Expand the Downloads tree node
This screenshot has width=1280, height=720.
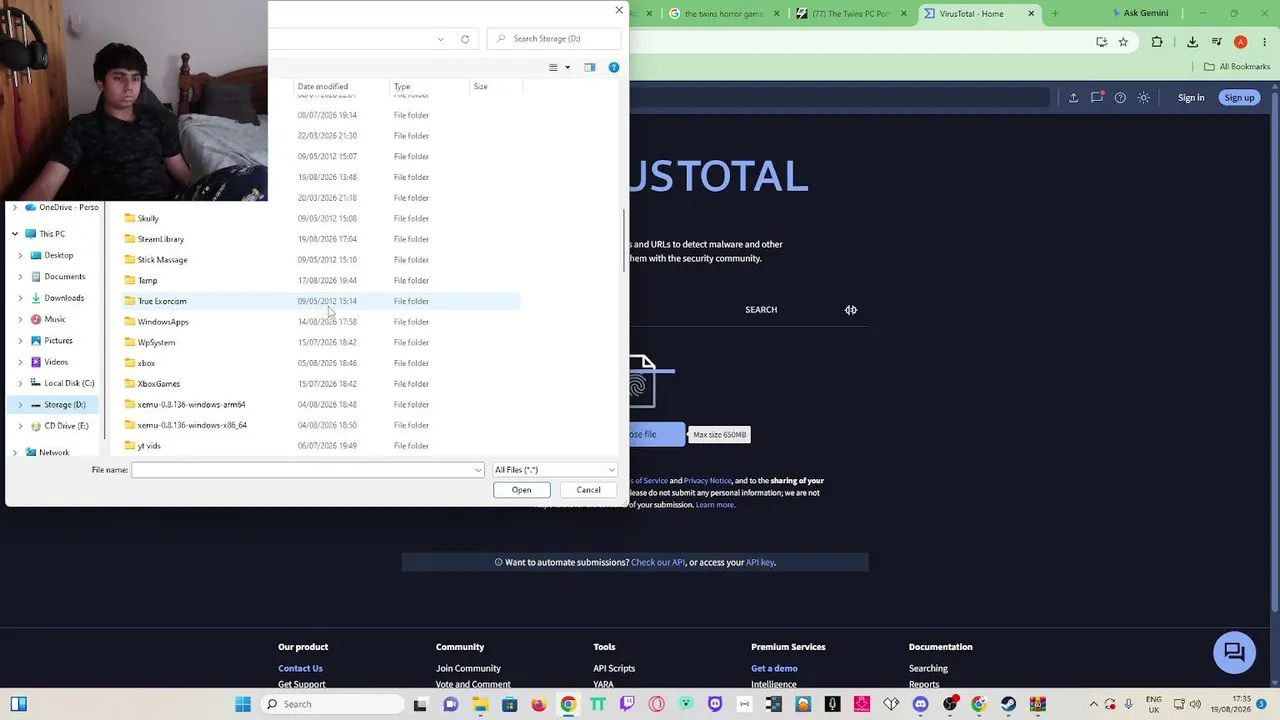pyautogui.click(x=20, y=298)
